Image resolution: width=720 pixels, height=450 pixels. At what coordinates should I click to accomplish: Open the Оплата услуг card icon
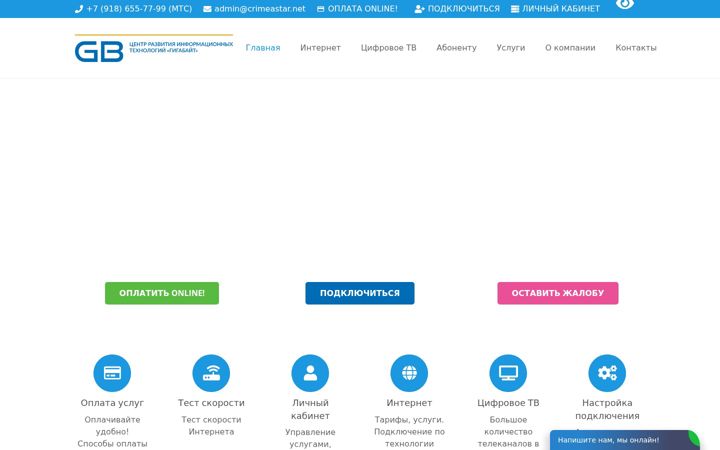pyautogui.click(x=112, y=373)
